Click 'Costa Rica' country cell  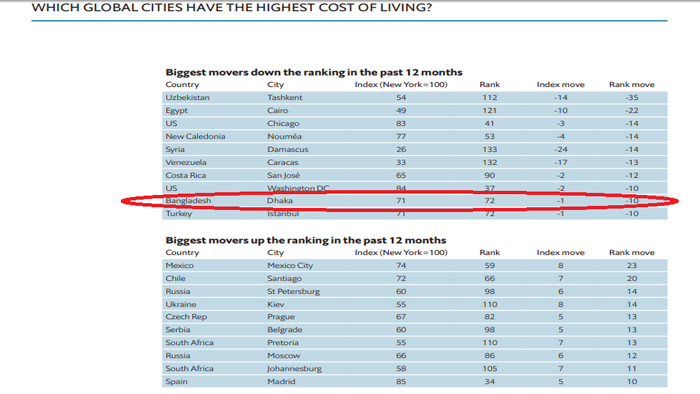[186, 175]
